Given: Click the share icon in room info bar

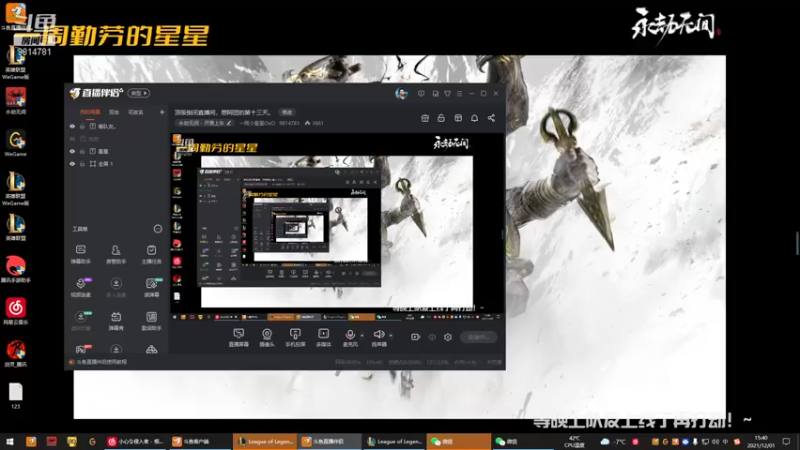Looking at the screenshot, I should pos(491,118).
